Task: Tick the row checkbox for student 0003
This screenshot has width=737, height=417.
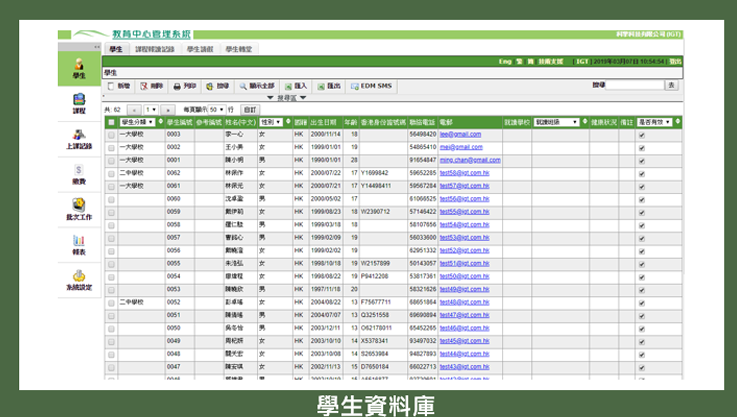Action: tap(111, 135)
